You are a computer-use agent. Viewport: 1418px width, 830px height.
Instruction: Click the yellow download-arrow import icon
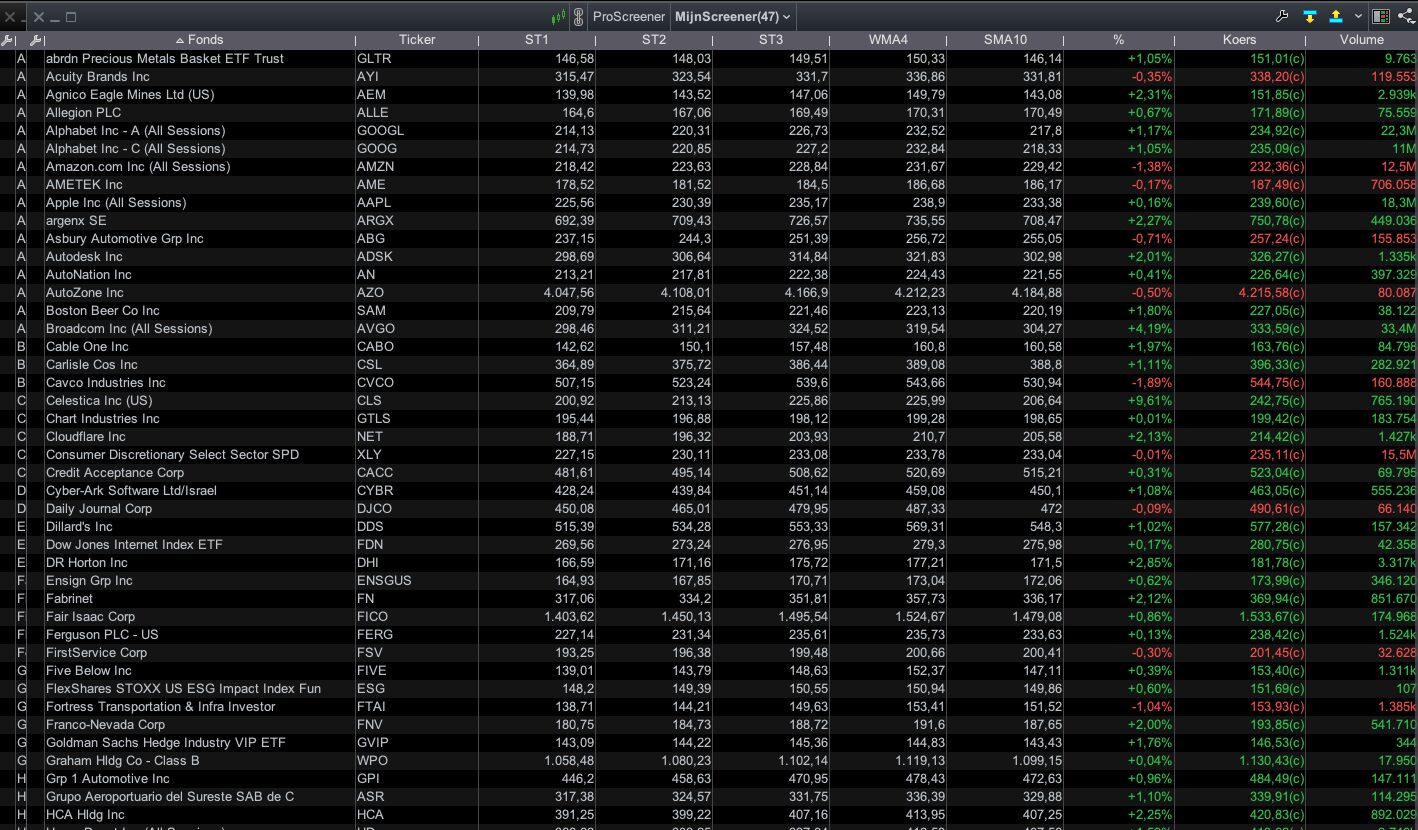point(1310,17)
